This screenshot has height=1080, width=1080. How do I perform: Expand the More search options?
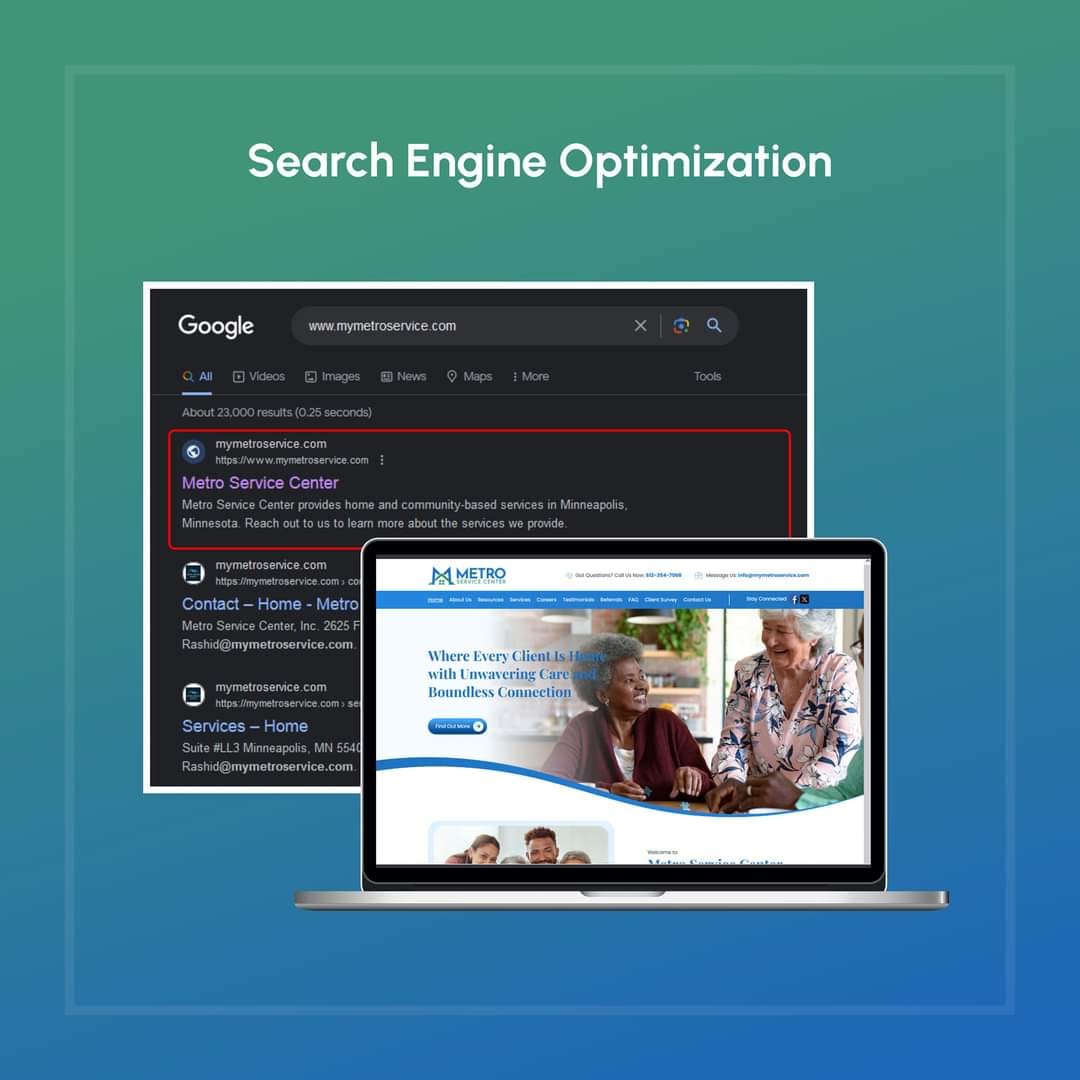click(x=530, y=377)
